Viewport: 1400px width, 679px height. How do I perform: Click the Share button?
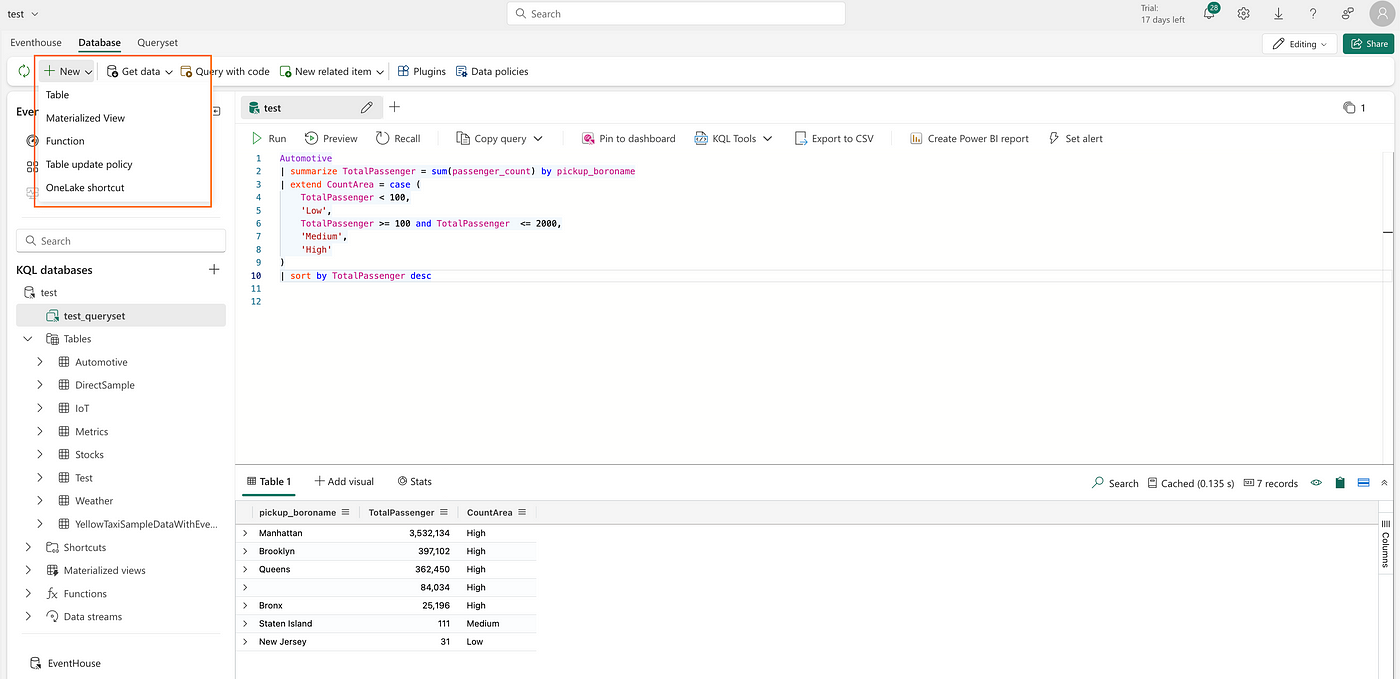1368,44
